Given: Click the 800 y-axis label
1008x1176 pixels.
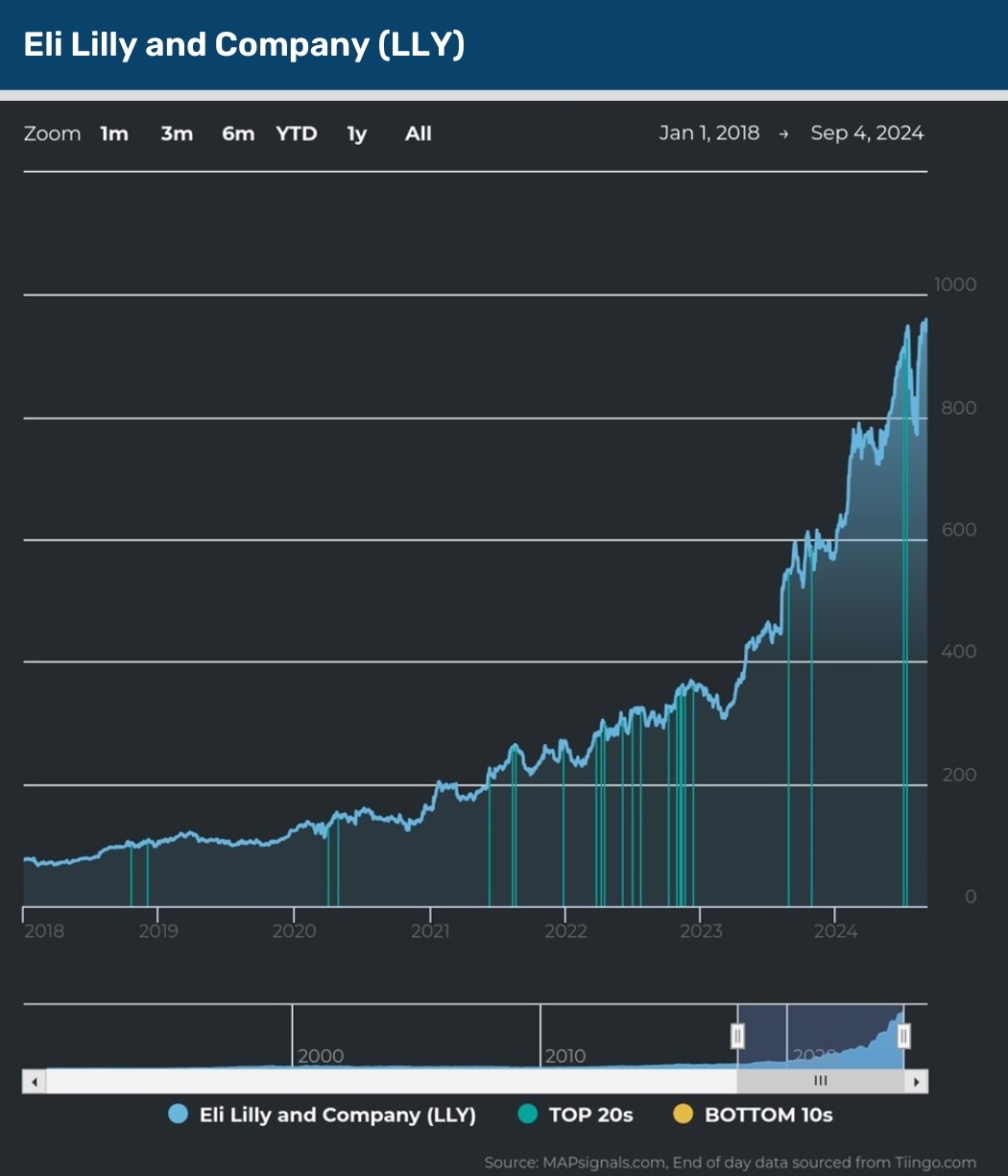Looking at the screenshot, I should 959,407.
